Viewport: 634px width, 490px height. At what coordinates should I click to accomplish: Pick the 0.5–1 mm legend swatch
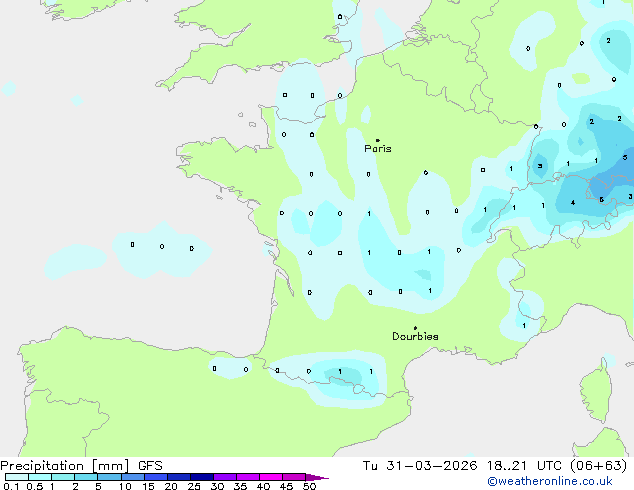pos(40,477)
